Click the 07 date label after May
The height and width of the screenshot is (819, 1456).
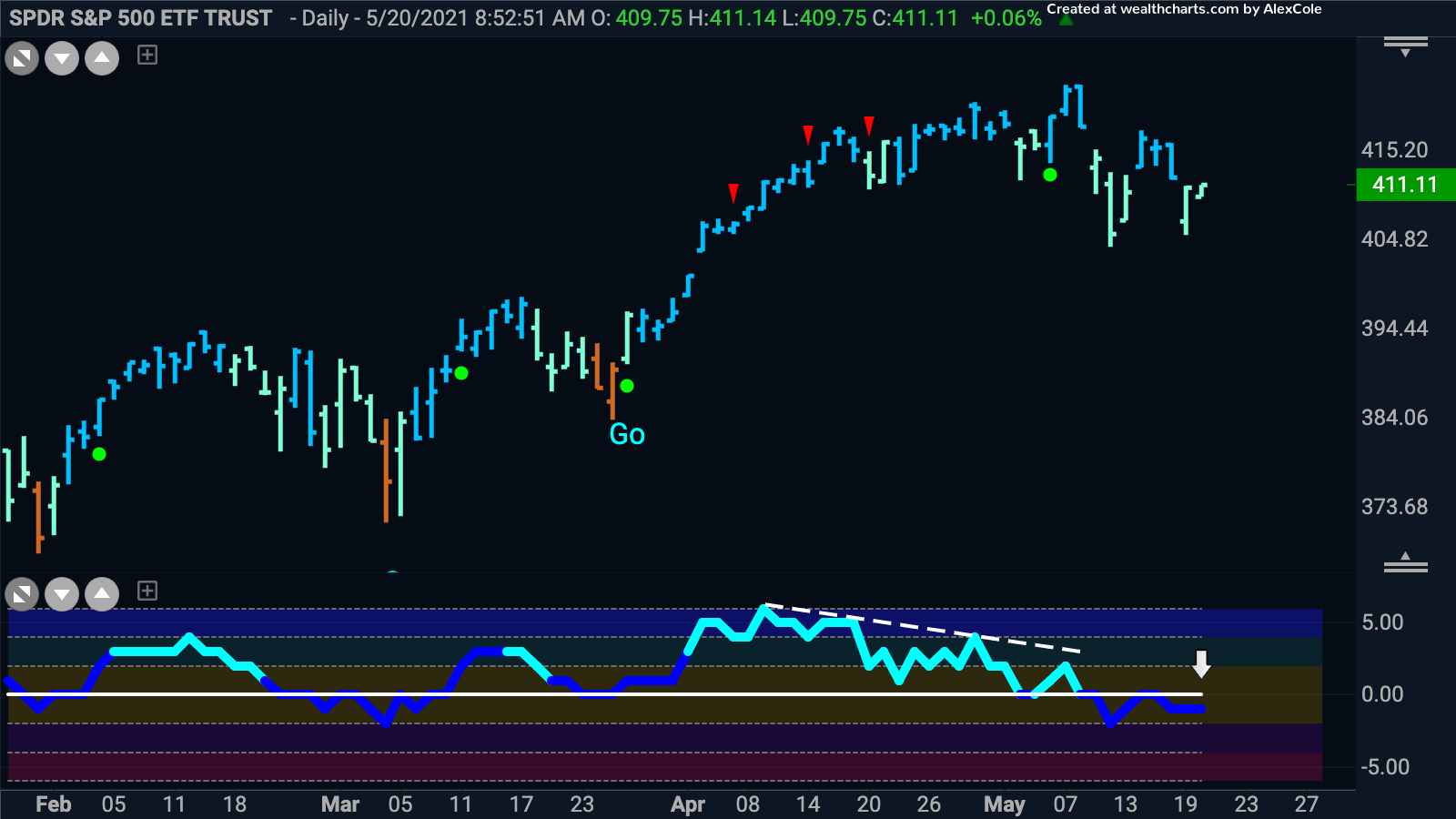[x=1065, y=804]
